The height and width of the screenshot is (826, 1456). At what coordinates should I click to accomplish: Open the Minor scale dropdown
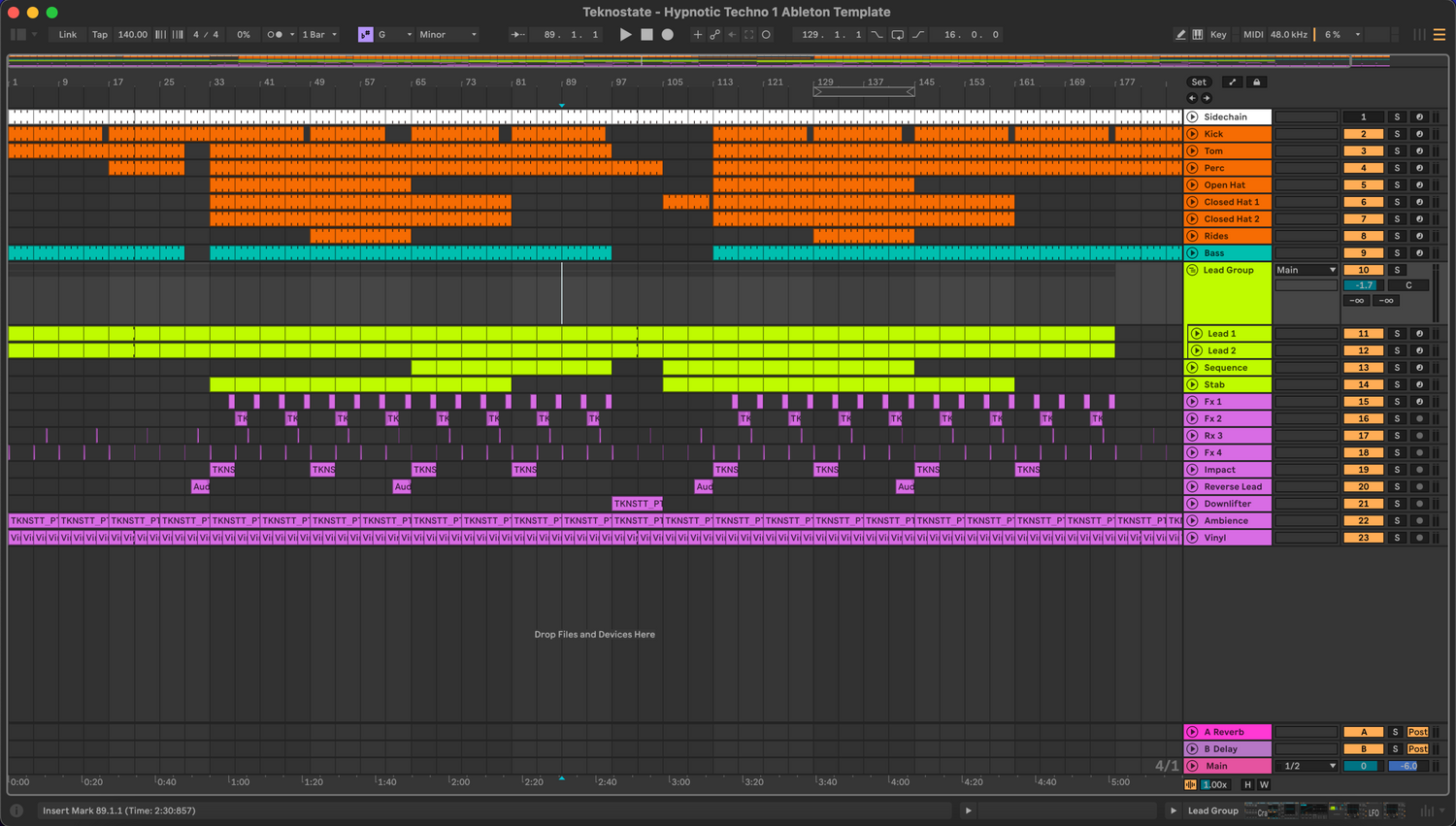point(448,34)
